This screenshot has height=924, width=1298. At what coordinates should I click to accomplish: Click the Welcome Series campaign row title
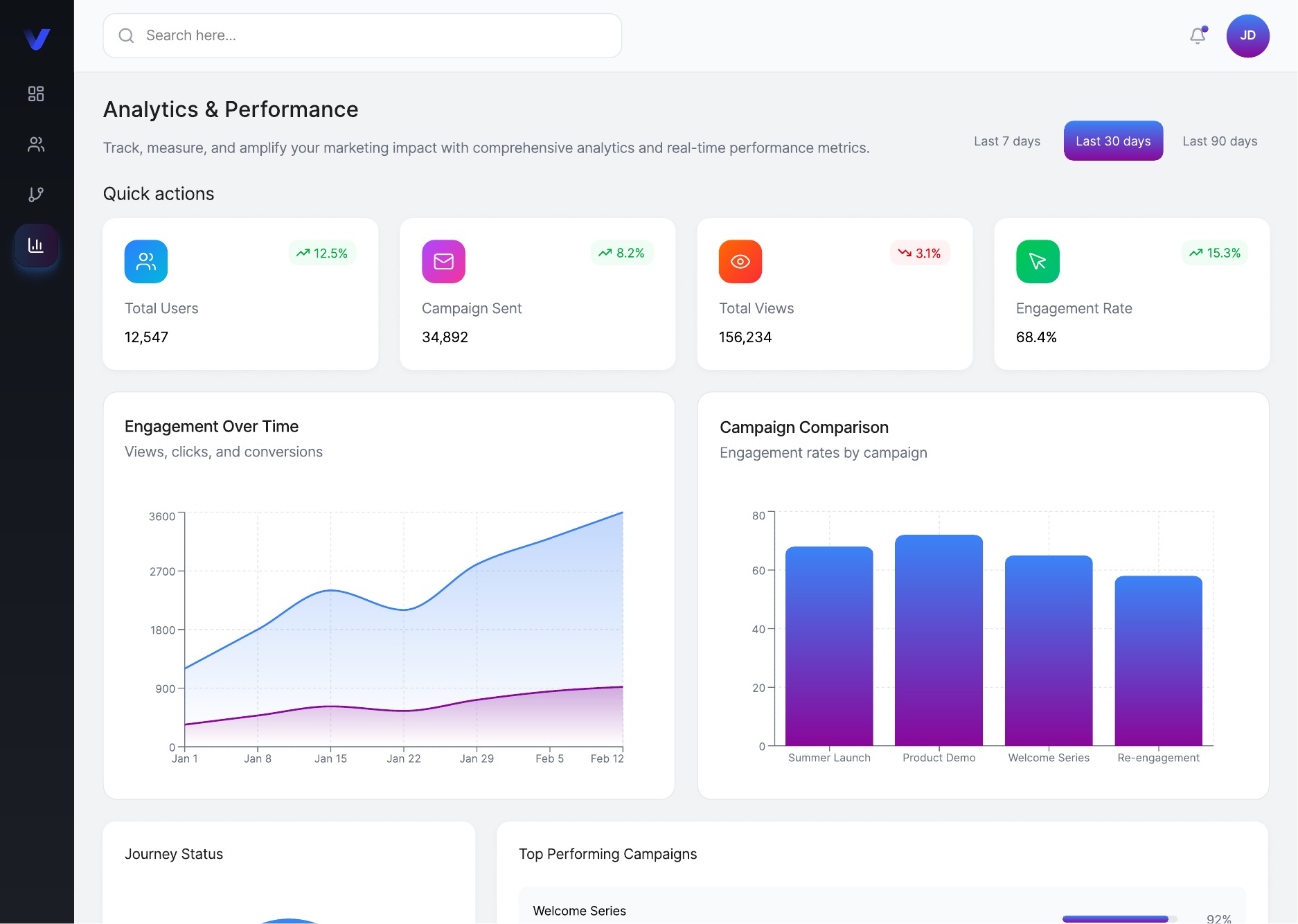579,911
